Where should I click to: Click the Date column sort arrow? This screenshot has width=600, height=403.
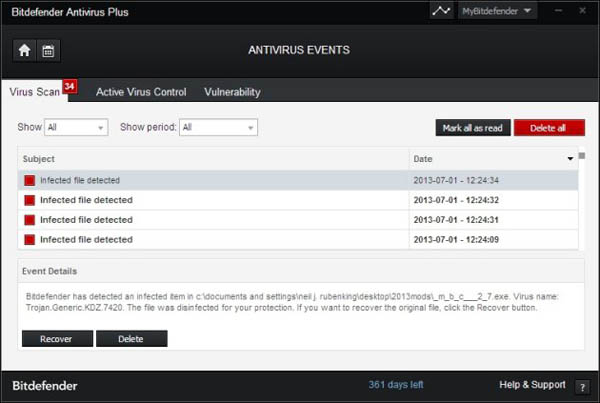tap(570, 159)
